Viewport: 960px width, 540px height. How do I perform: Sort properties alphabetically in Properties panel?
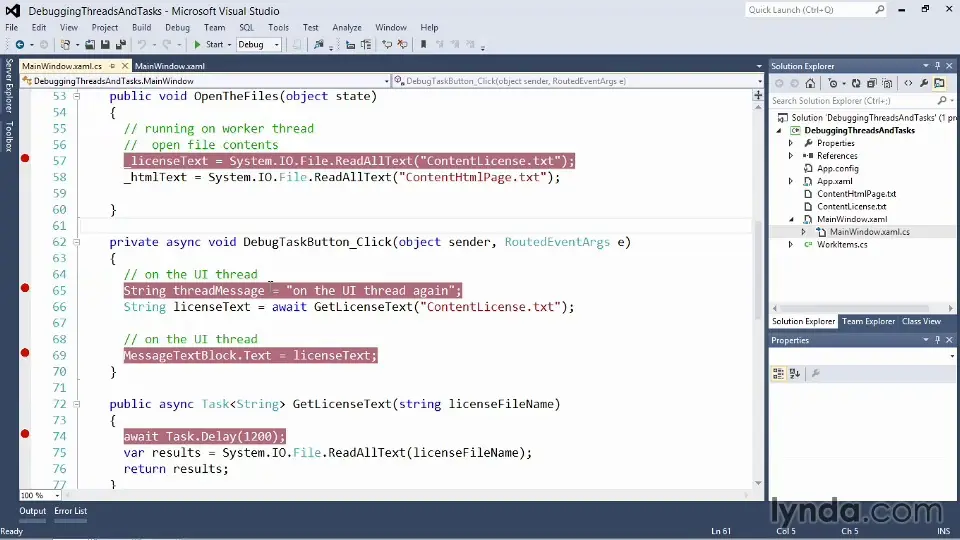[795, 373]
